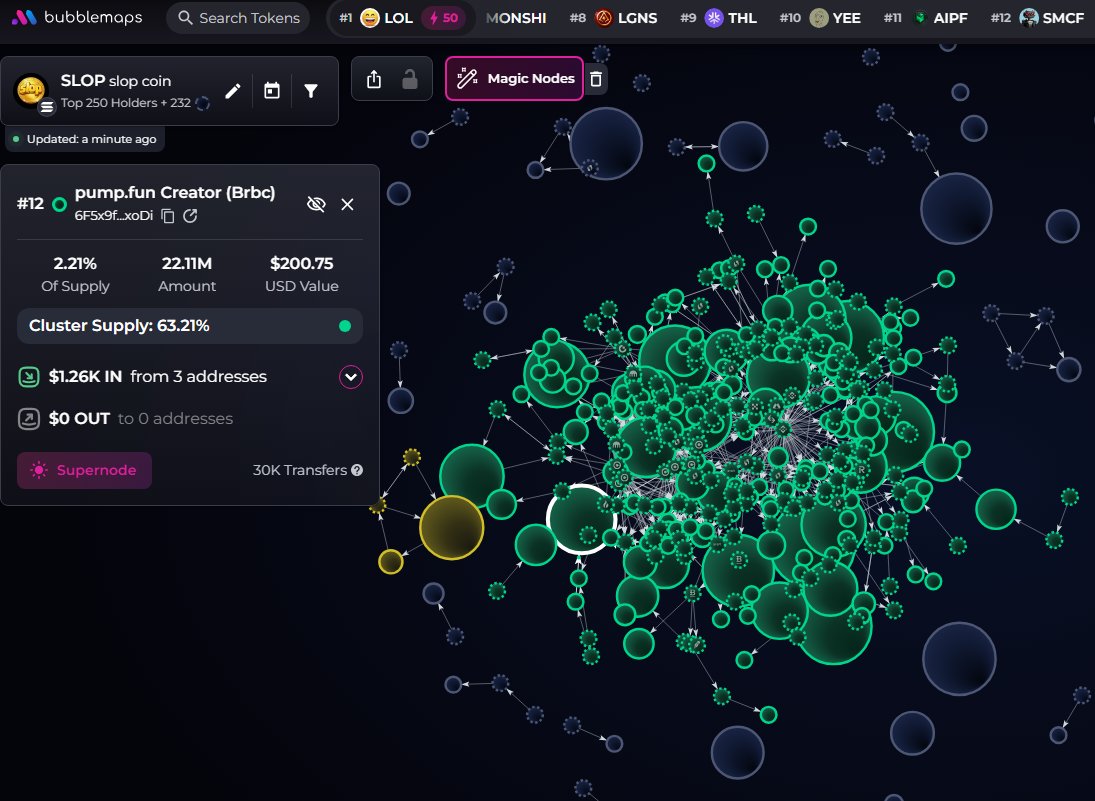The image size is (1095, 801).
Task: Click the 22.11M Amount value
Action: [x=186, y=263]
